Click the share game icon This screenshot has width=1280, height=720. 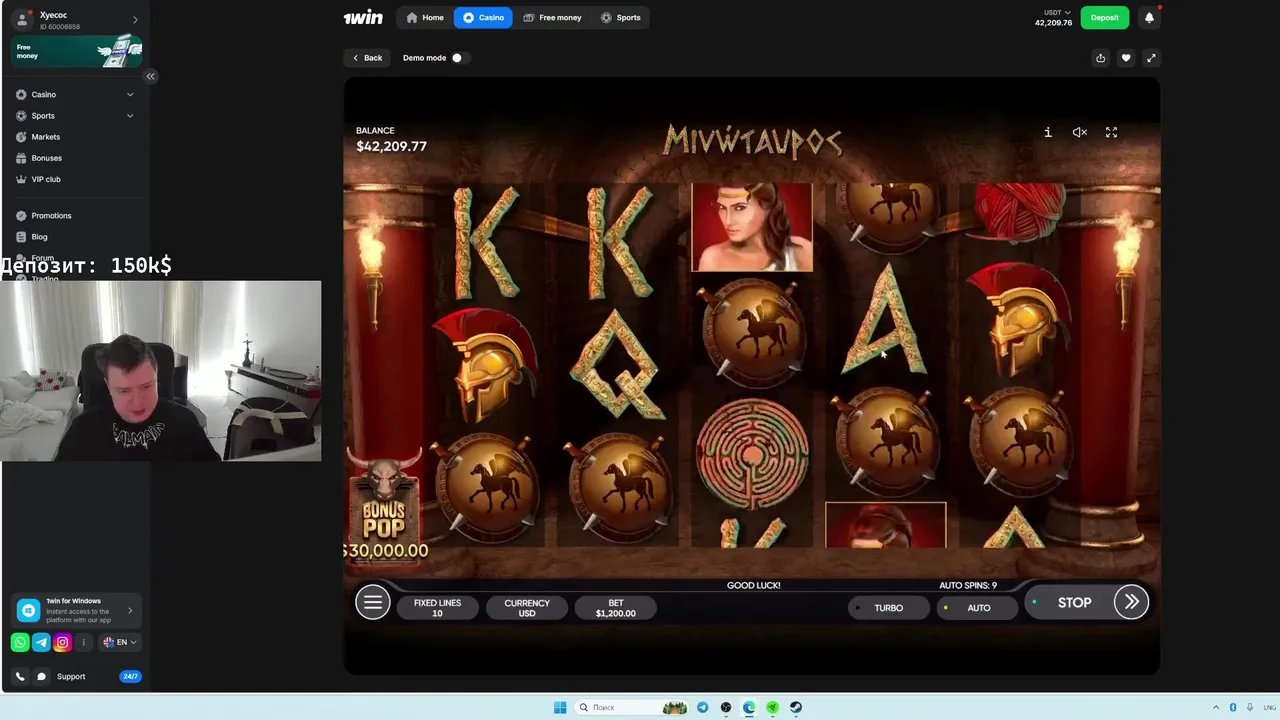coord(1100,58)
